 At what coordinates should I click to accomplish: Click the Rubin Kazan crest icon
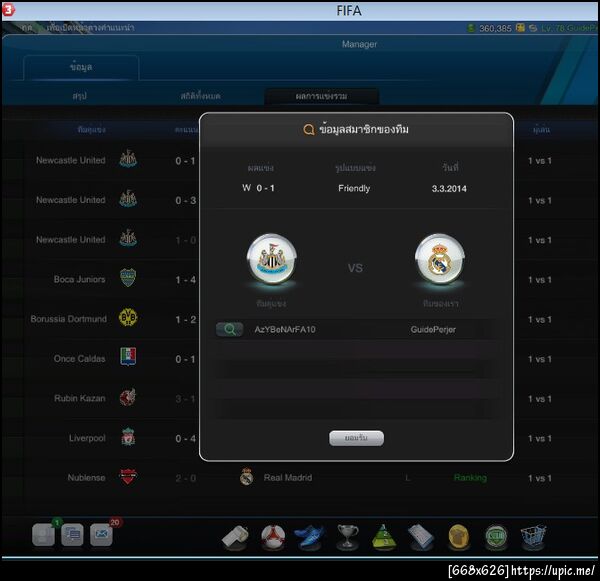[128, 397]
